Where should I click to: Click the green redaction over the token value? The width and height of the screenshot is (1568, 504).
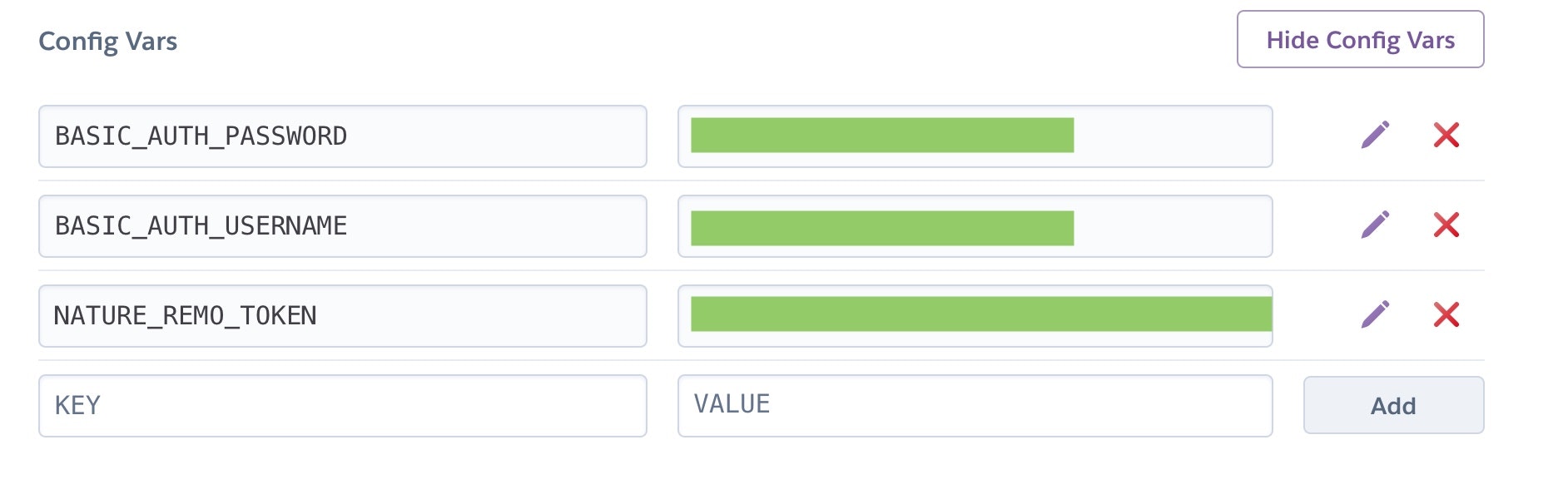pyautogui.click(x=981, y=314)
